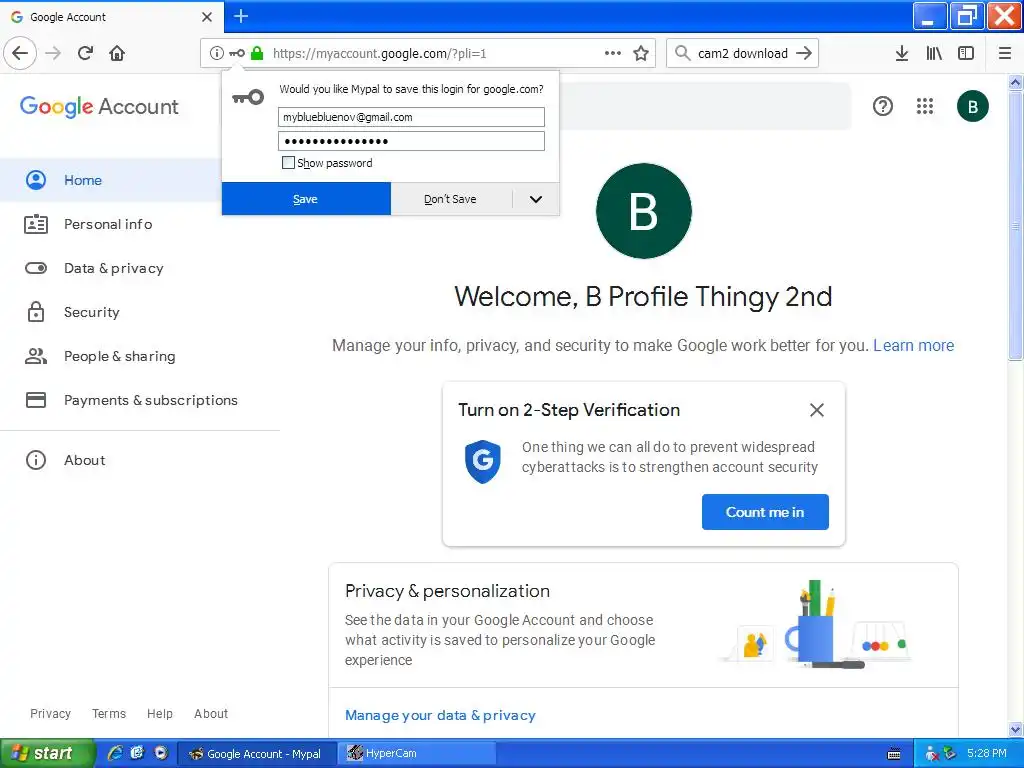1024x768 pixels.
Task: Toggle the sidebar view icon
Action: click(x=966, y=53)
